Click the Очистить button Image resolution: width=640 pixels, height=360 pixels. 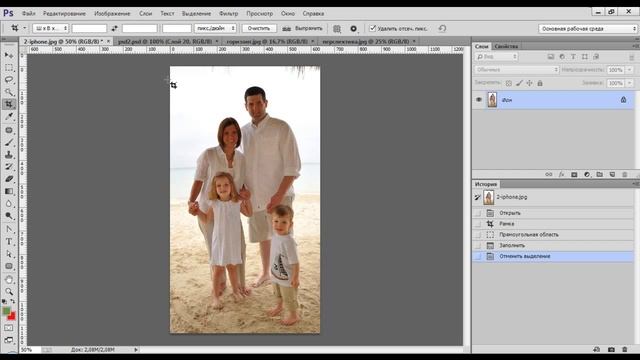[x=259, y=29]
